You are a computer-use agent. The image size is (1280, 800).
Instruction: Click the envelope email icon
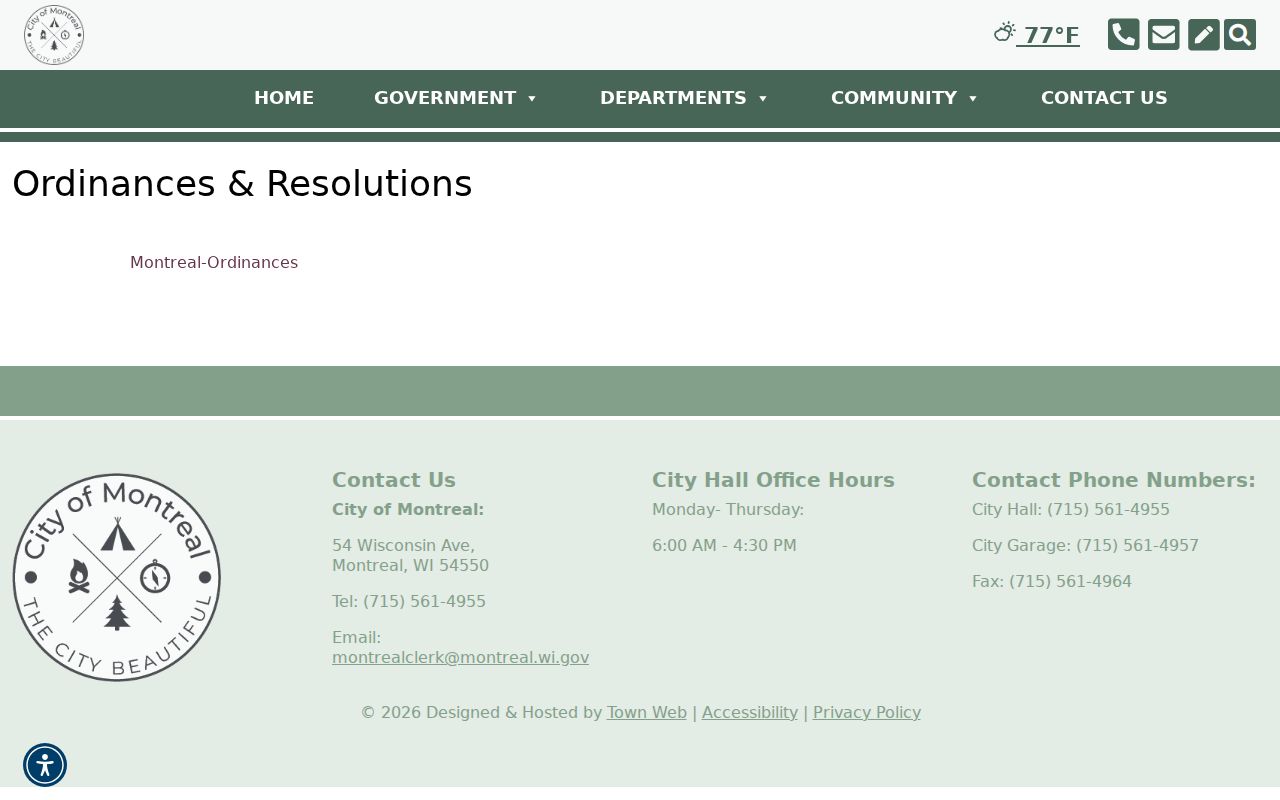point(1164,35)
